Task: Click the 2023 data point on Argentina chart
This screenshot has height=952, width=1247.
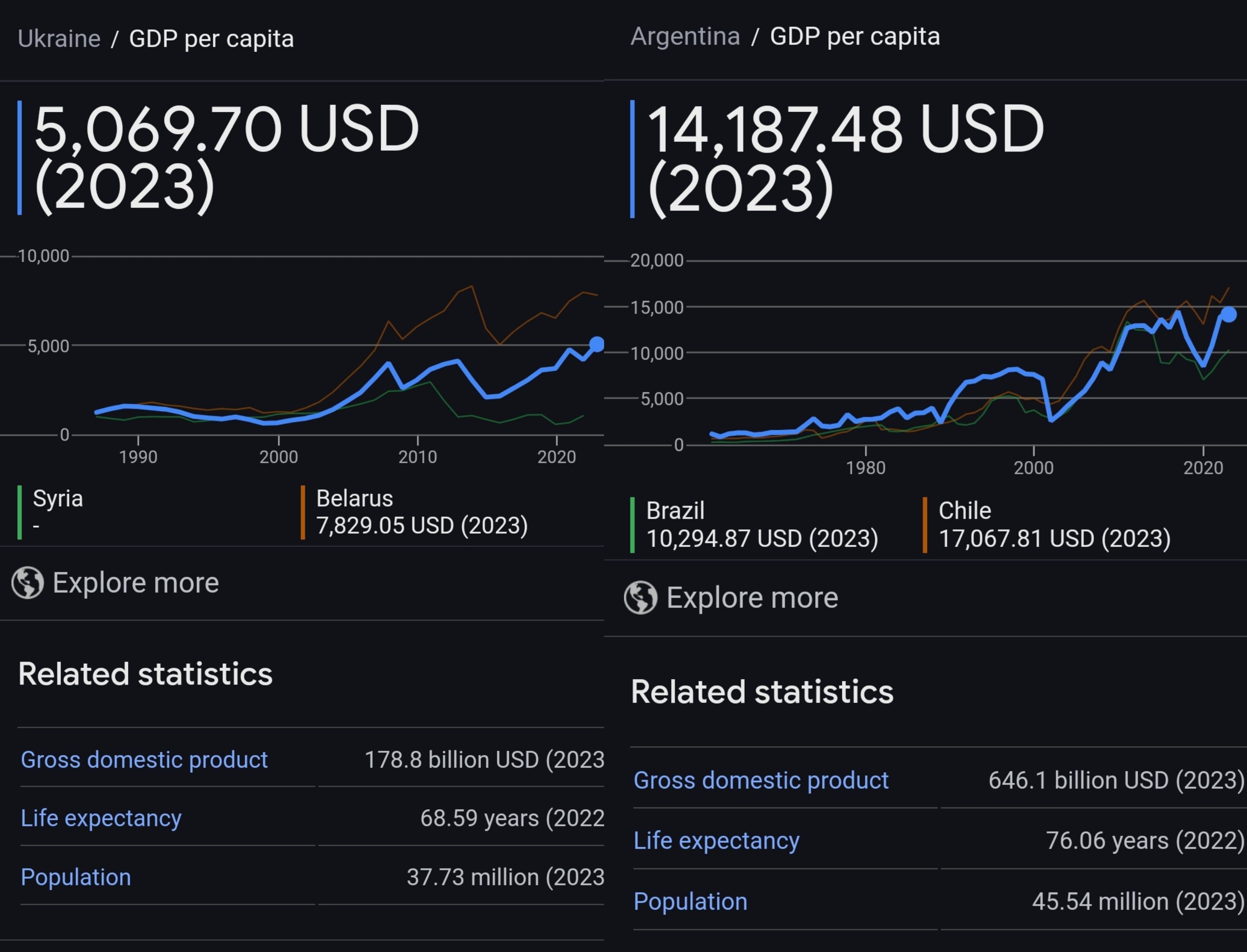Action: [x=1229, y=315]
